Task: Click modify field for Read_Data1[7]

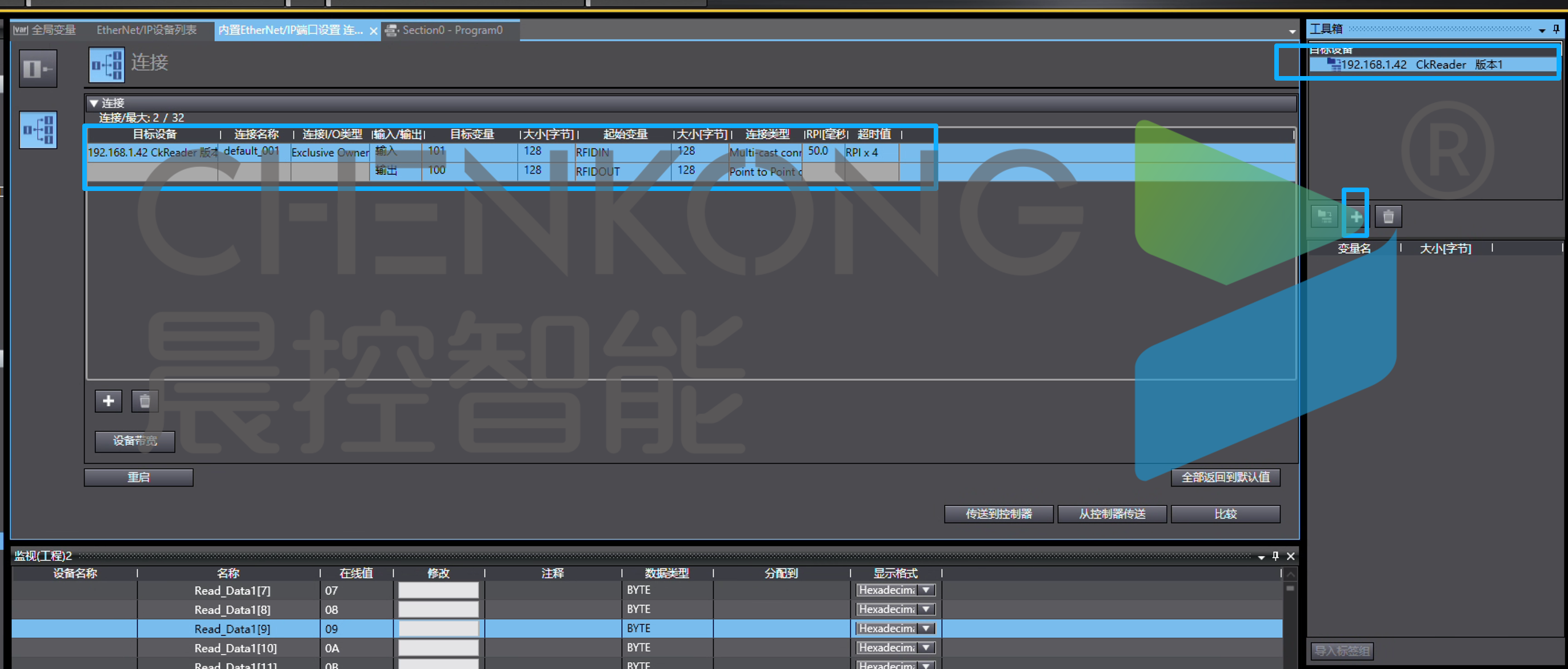Action: (438, 590)
